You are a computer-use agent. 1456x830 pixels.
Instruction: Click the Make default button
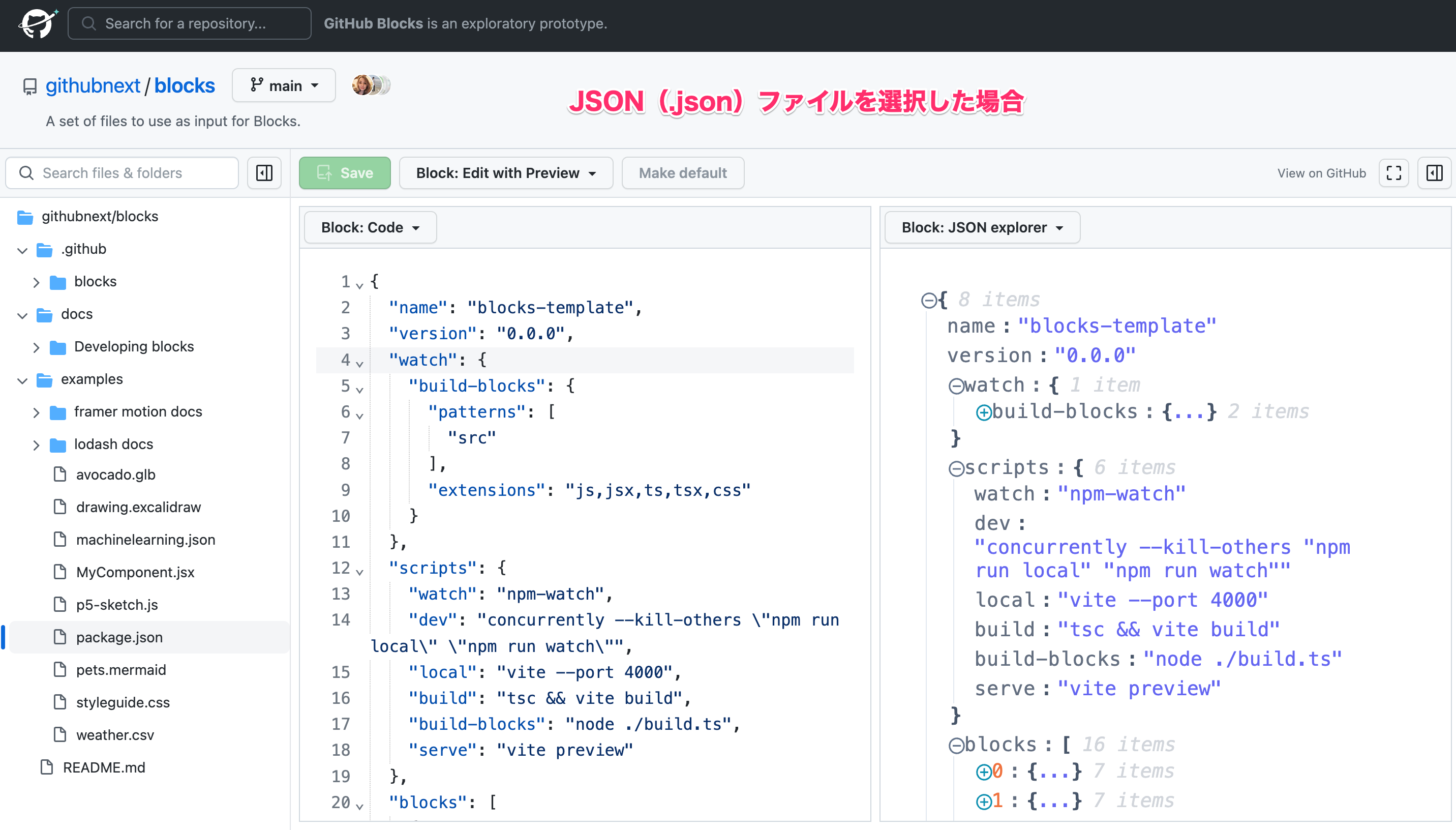pos(682,173)
